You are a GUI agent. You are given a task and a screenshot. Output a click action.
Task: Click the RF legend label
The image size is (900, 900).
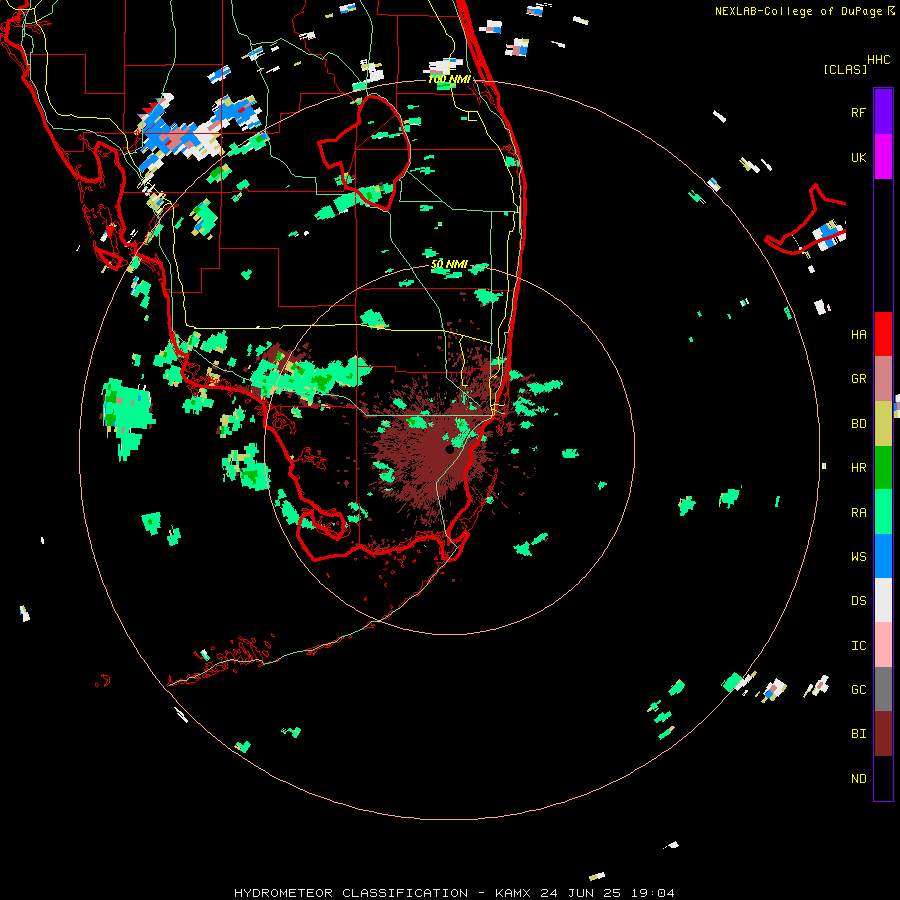(858, 112)
